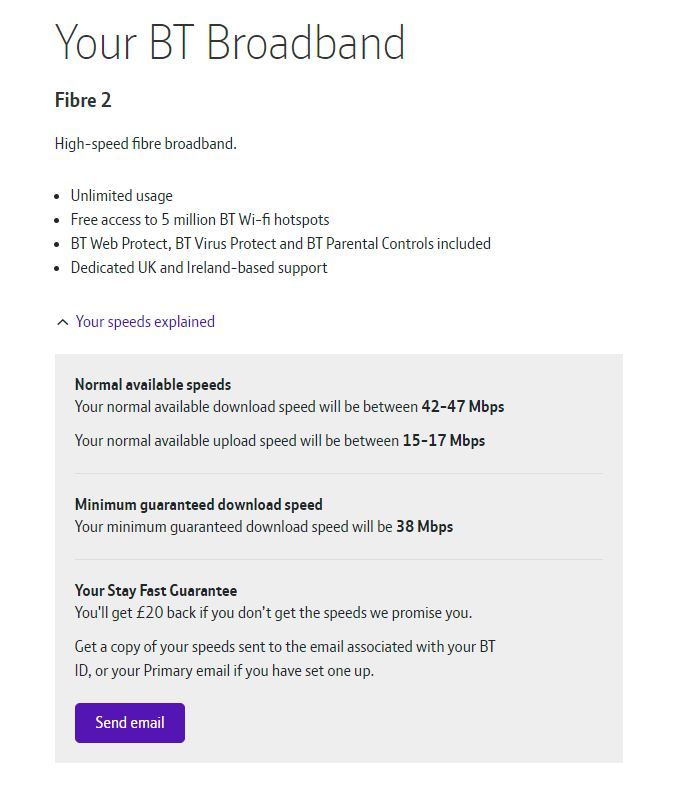The image size is (674, 793).
Task: Click the BT Wi-fi hotspots bullet item
Action: pyautogui.click(x=199, y=220)
